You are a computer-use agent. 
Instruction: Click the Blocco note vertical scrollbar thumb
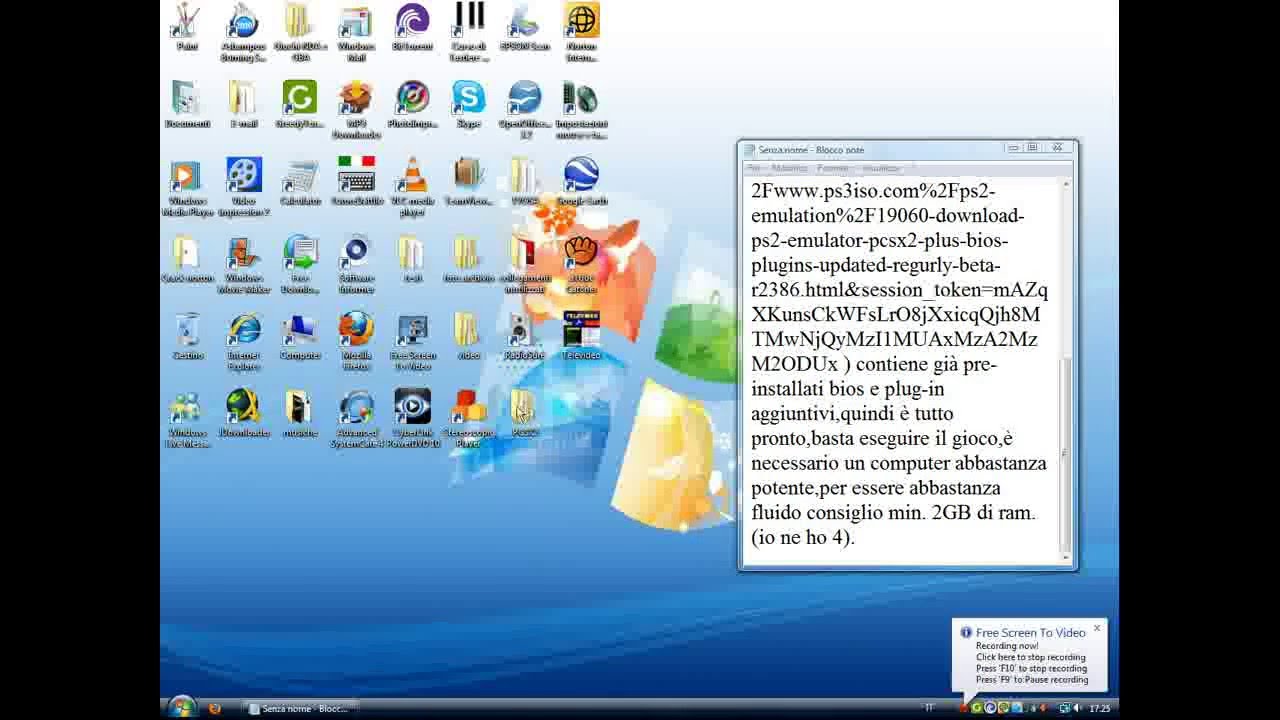click(1066, 454)
